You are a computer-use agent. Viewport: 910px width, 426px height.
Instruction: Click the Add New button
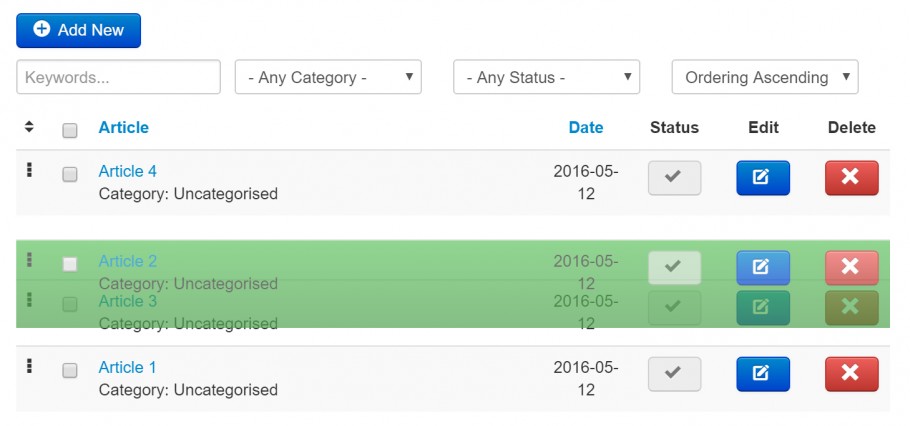coord(78,30)
